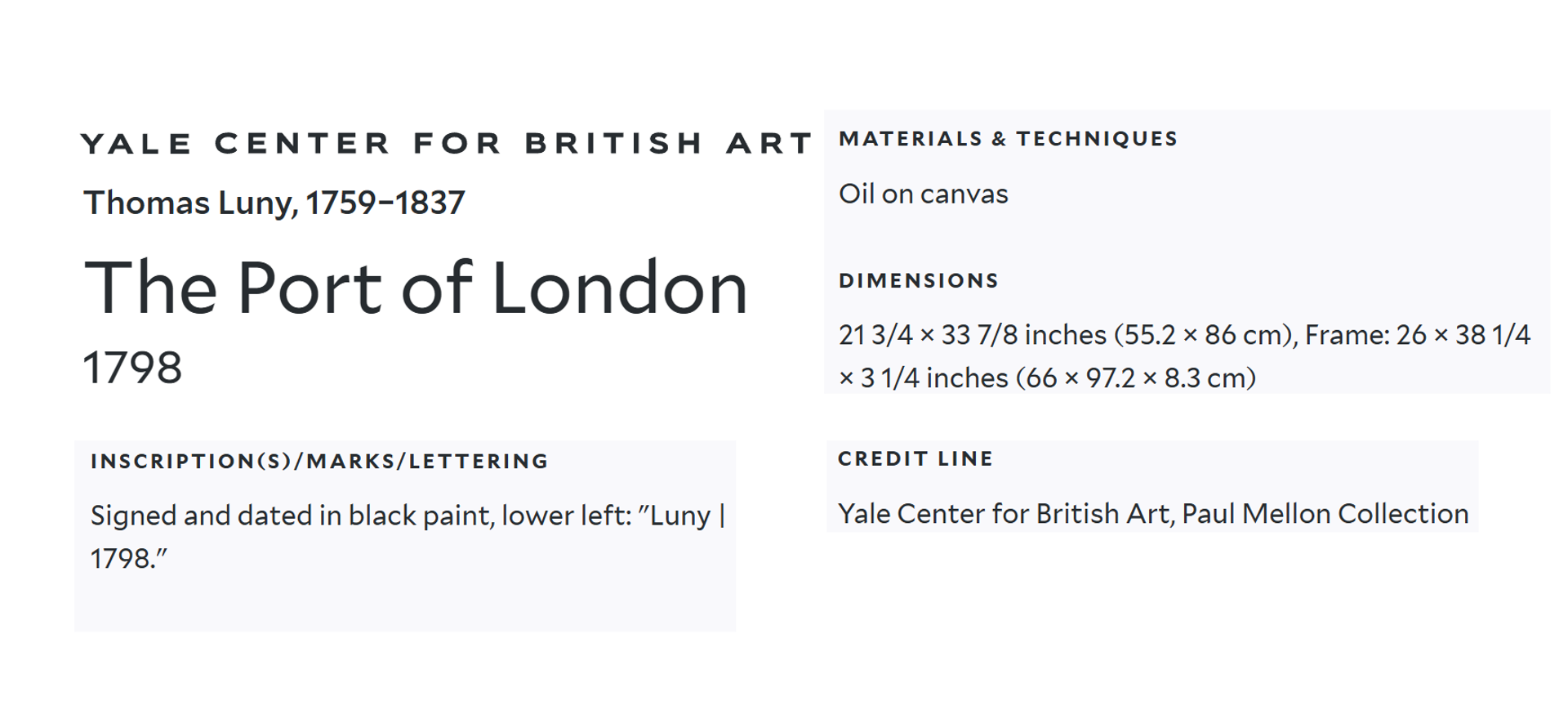This screenshot has width=1568, height=728.
Task: Click the Oil on canvas value
Action: click(923, 194)
